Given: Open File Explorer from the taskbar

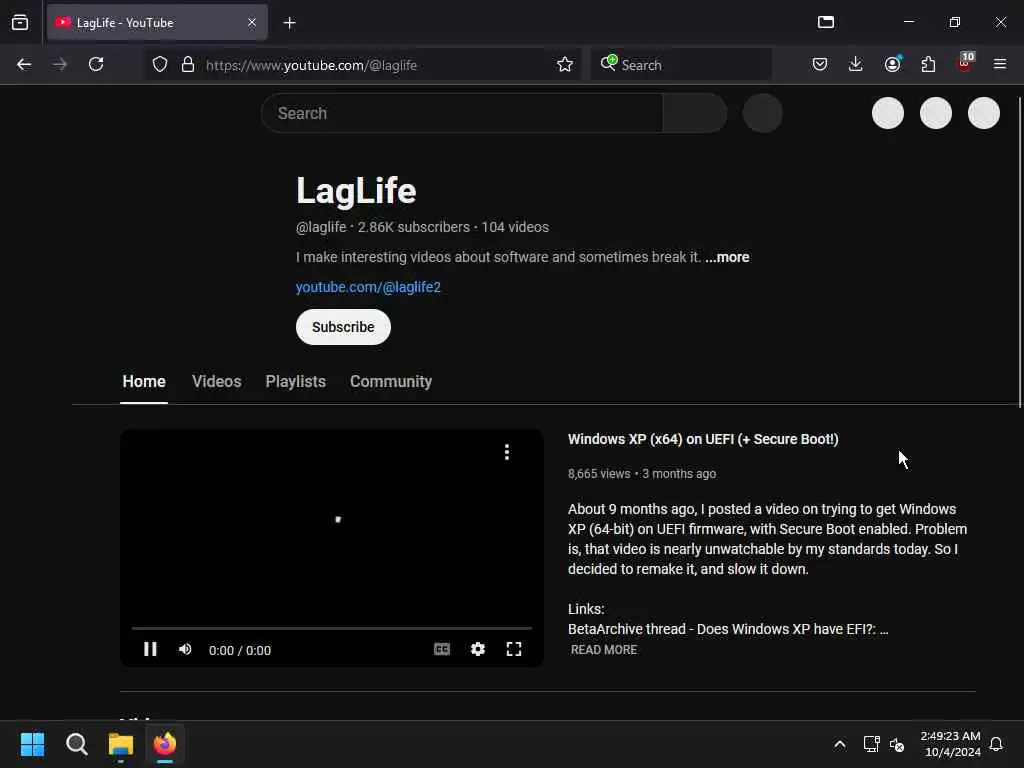Looking at the screenshot, I should [x=121, y=744].
